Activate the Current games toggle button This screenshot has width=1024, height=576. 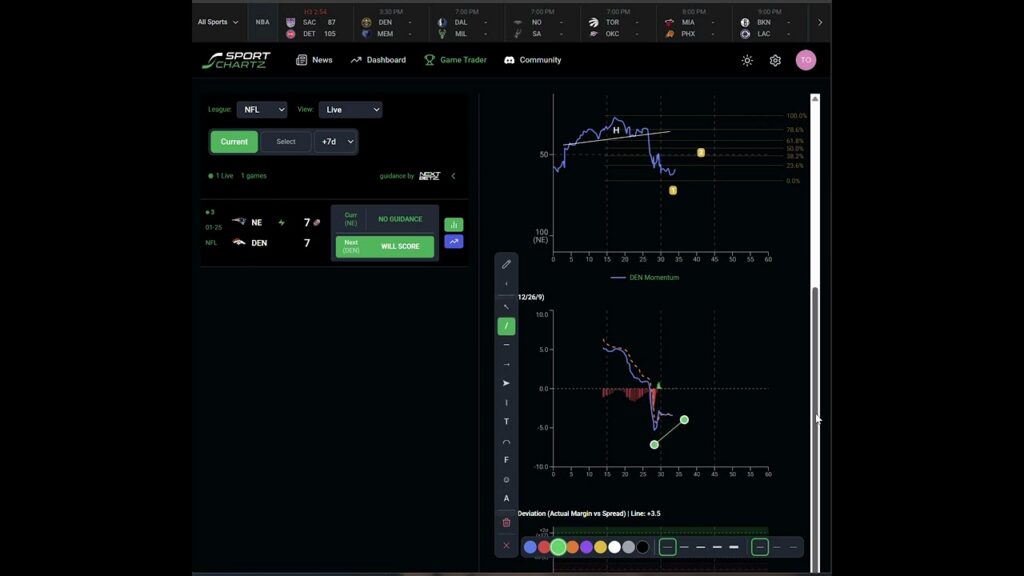pos(234,142)
